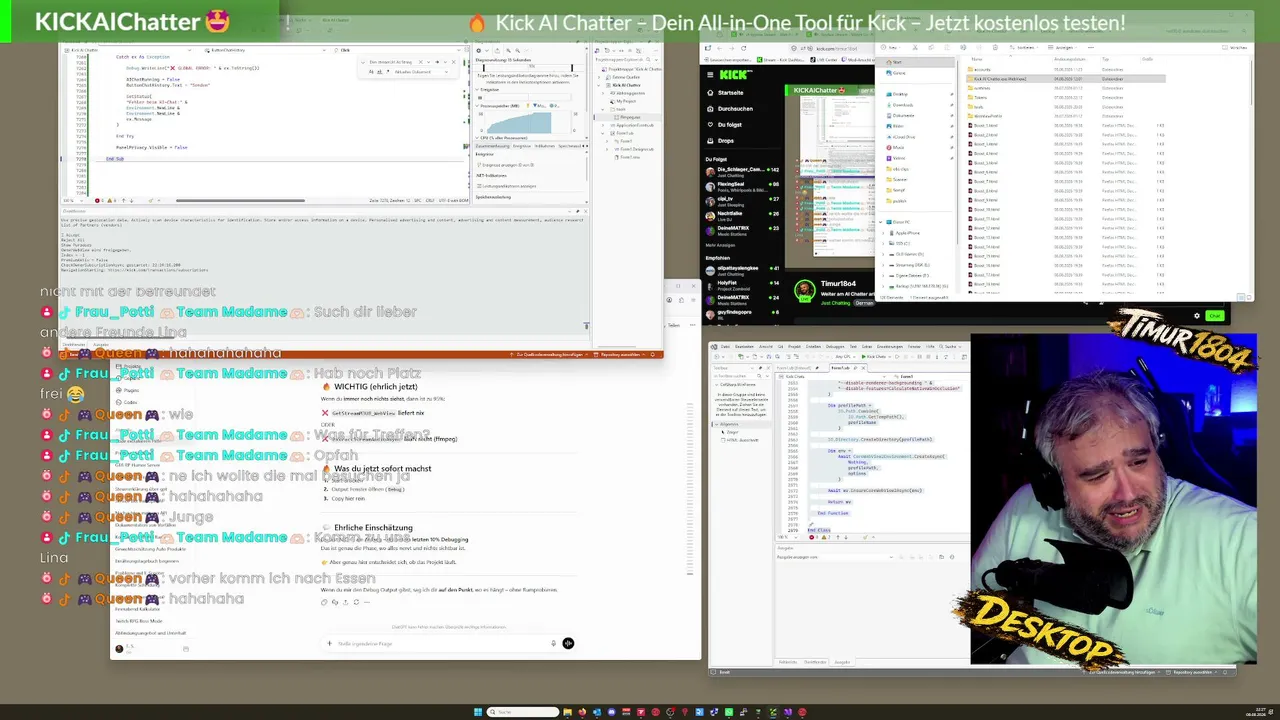Start Kick Chats run button in toolbar
The image size is (1280, 720).
pyautogui.click(x=875, y=357)
